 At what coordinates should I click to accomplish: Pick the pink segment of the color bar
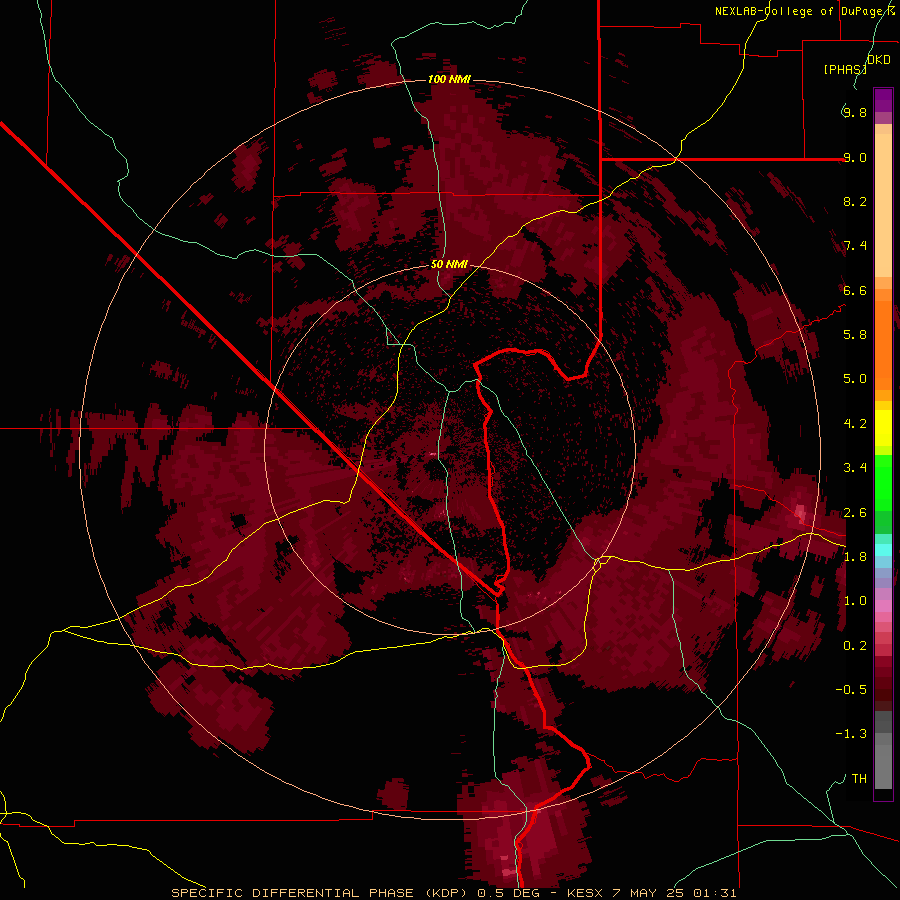click(883, 606)
